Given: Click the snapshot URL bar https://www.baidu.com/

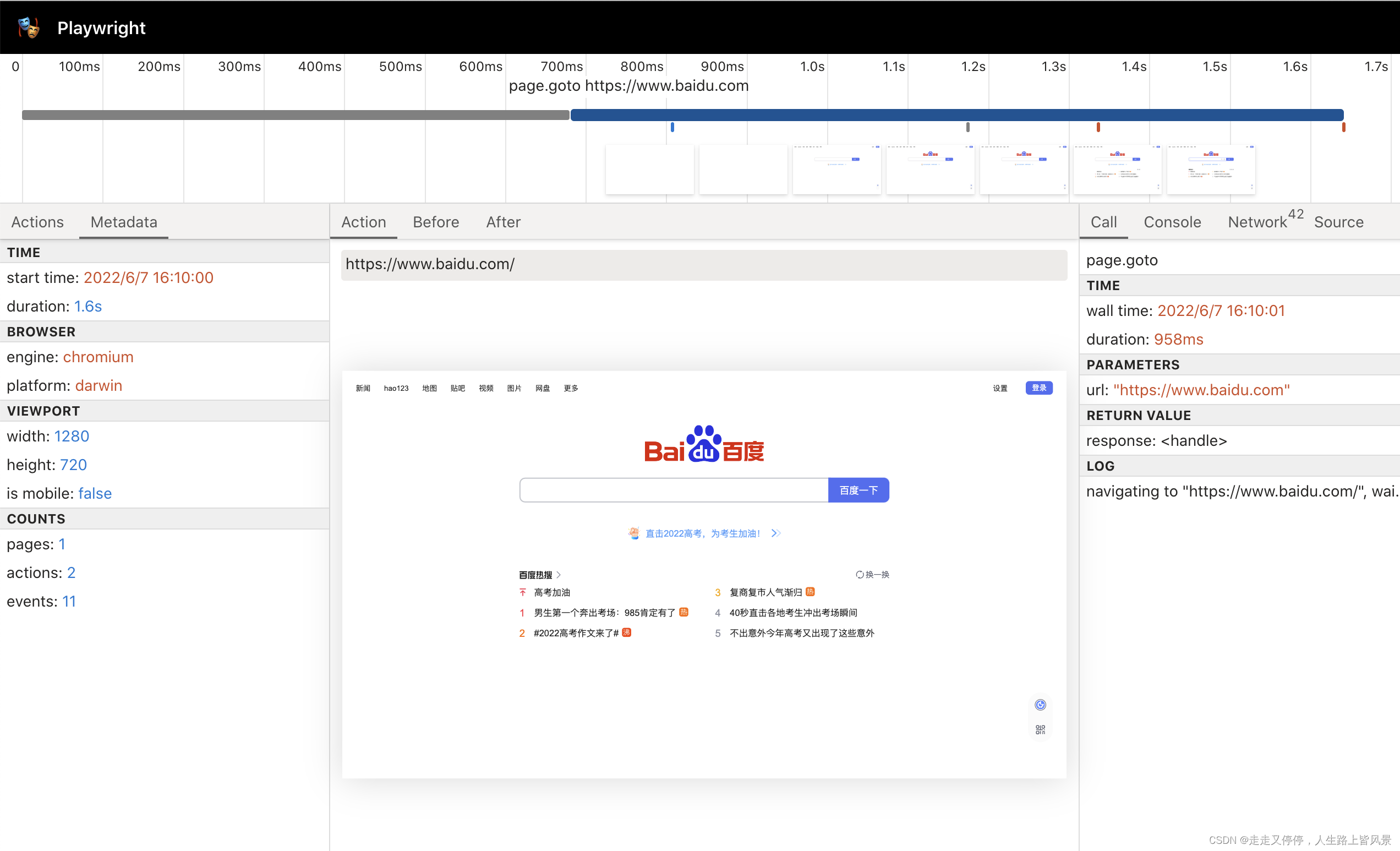Looking at the screenshot, I should tap(704, 264).
